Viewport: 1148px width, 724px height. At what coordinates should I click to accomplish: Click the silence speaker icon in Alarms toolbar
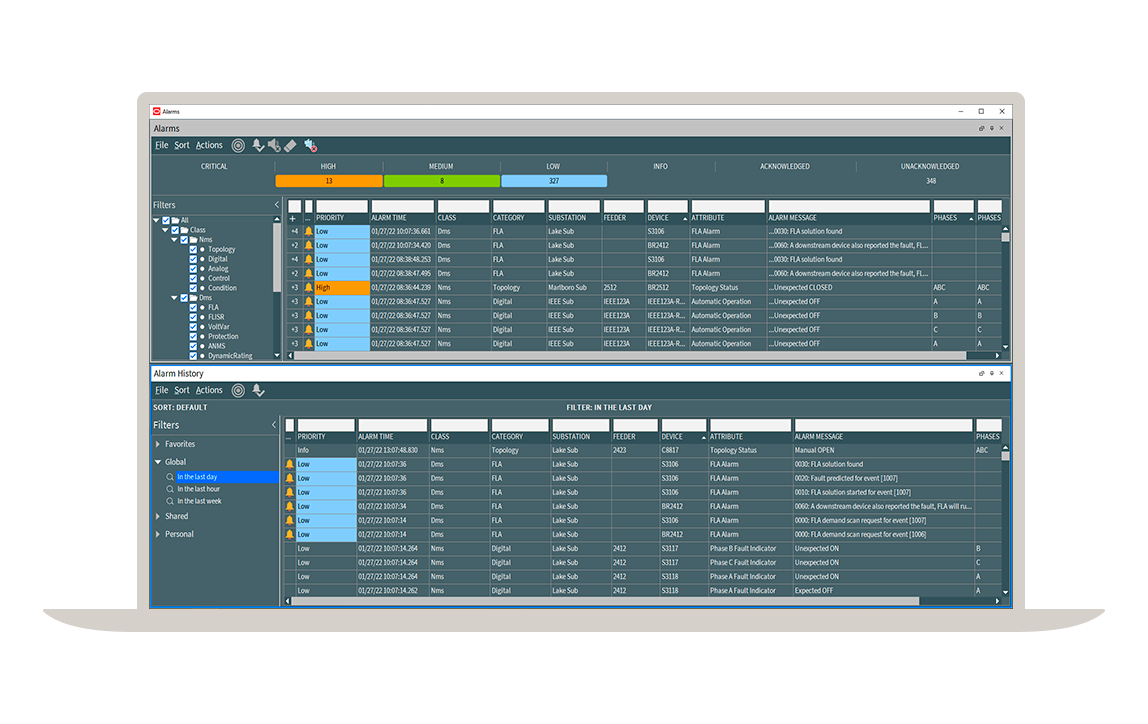(274, 146)
